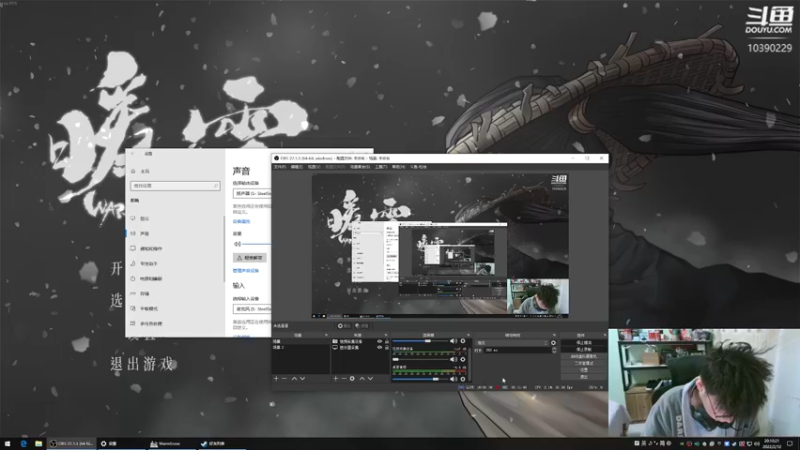Open the 编辑 menu in OBS
The height and width of the screenshot is (450, 800).
pos(297,167)
